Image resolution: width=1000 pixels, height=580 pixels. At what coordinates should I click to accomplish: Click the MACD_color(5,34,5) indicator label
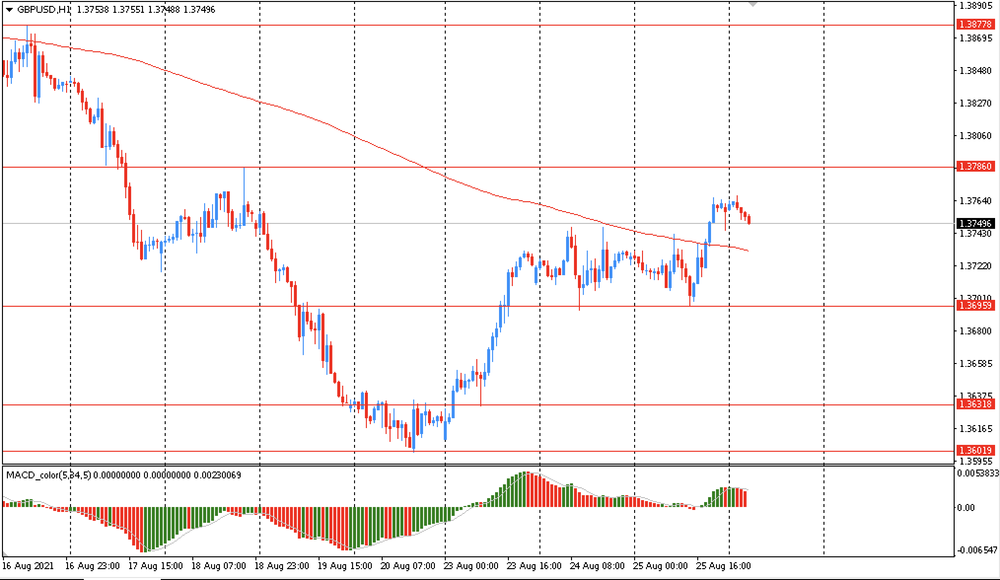point(48,475)
